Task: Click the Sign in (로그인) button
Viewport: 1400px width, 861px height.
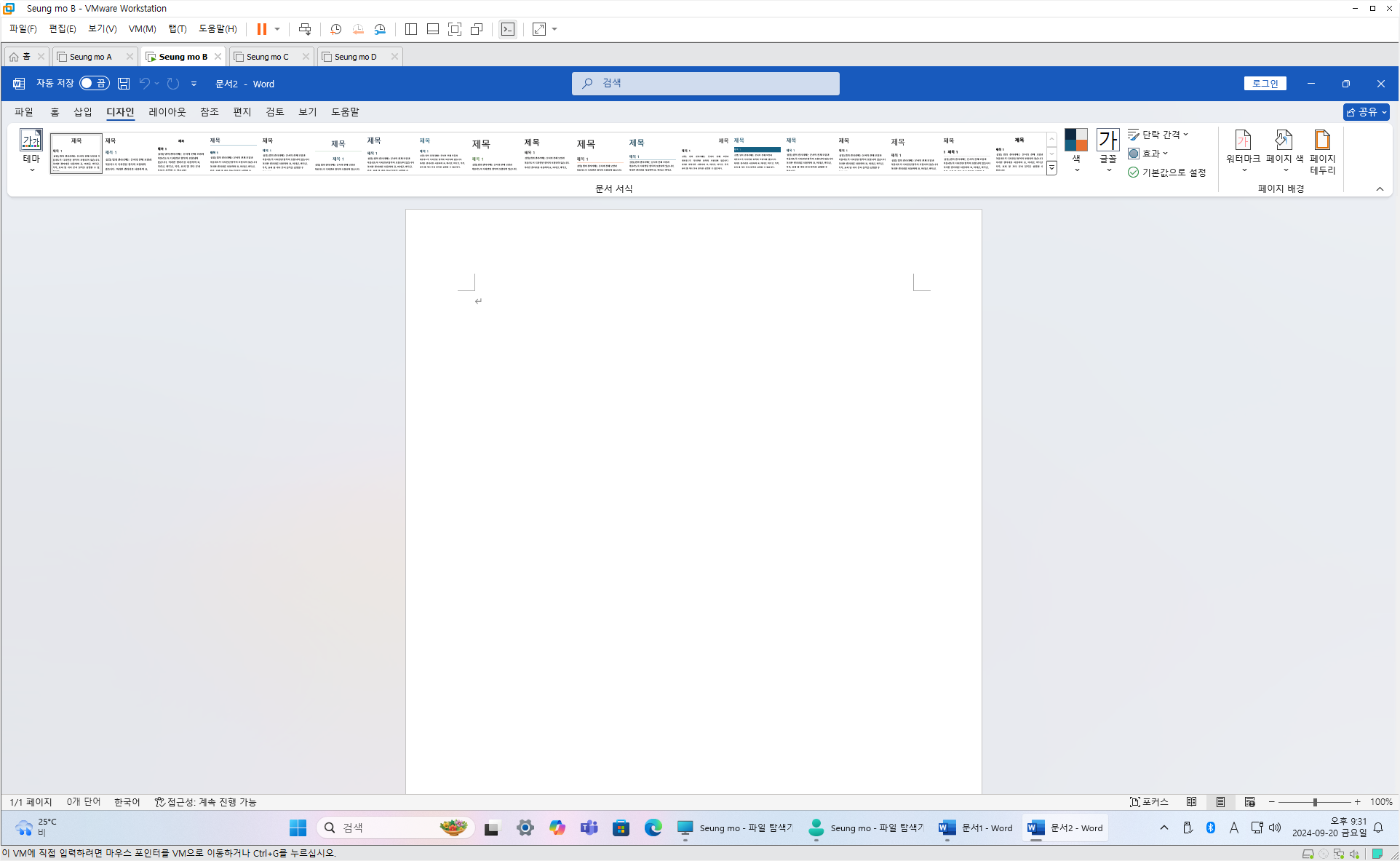Action: [x=1265, y=84]
